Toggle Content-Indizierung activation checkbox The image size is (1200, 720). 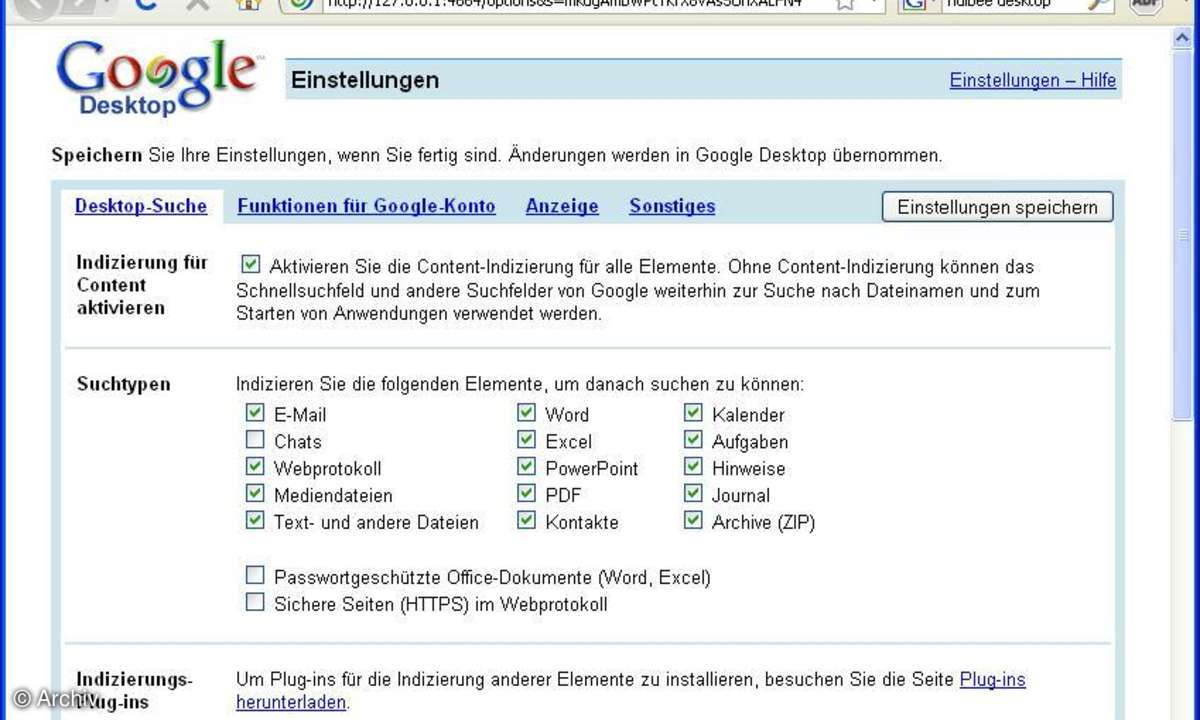coord(251,265)
